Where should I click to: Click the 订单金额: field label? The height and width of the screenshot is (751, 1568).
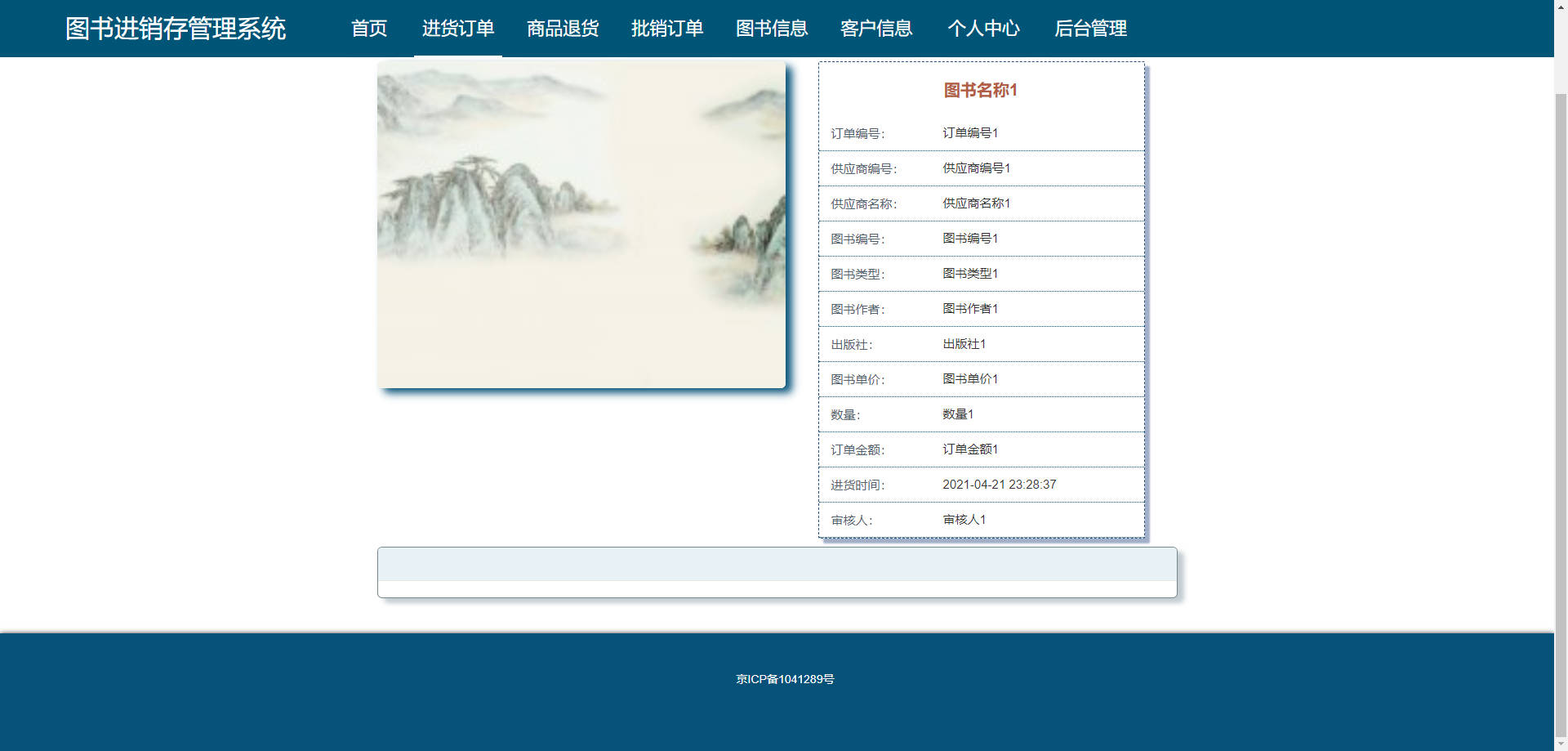(x=857, y=449)
